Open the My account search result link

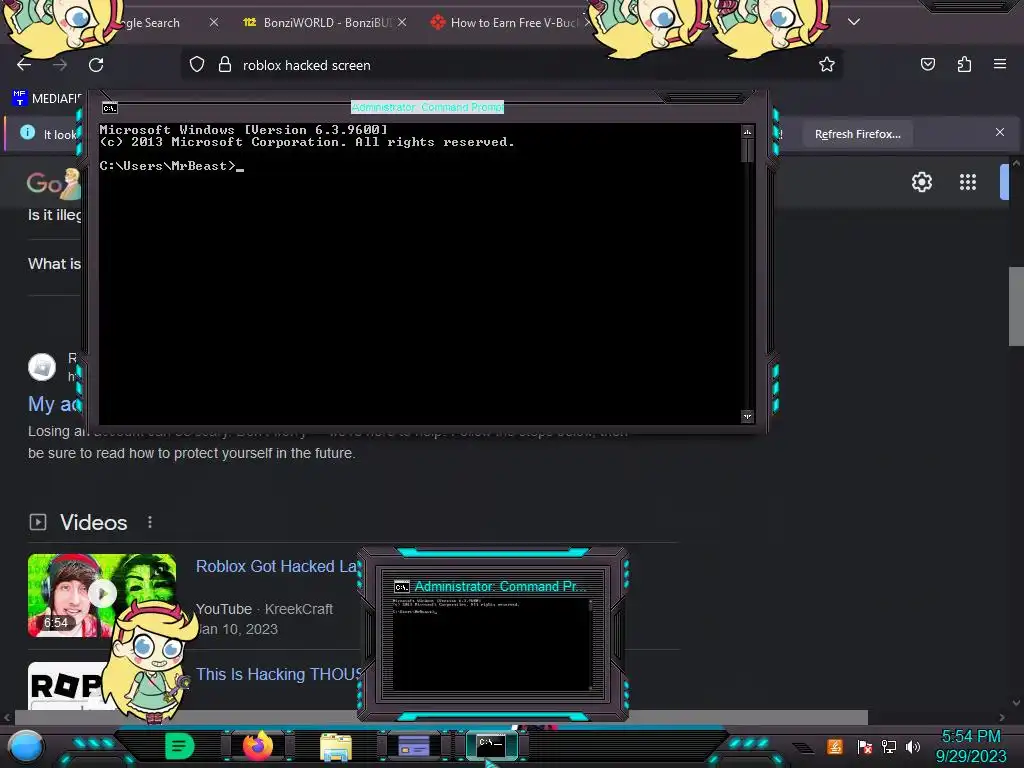55,404
